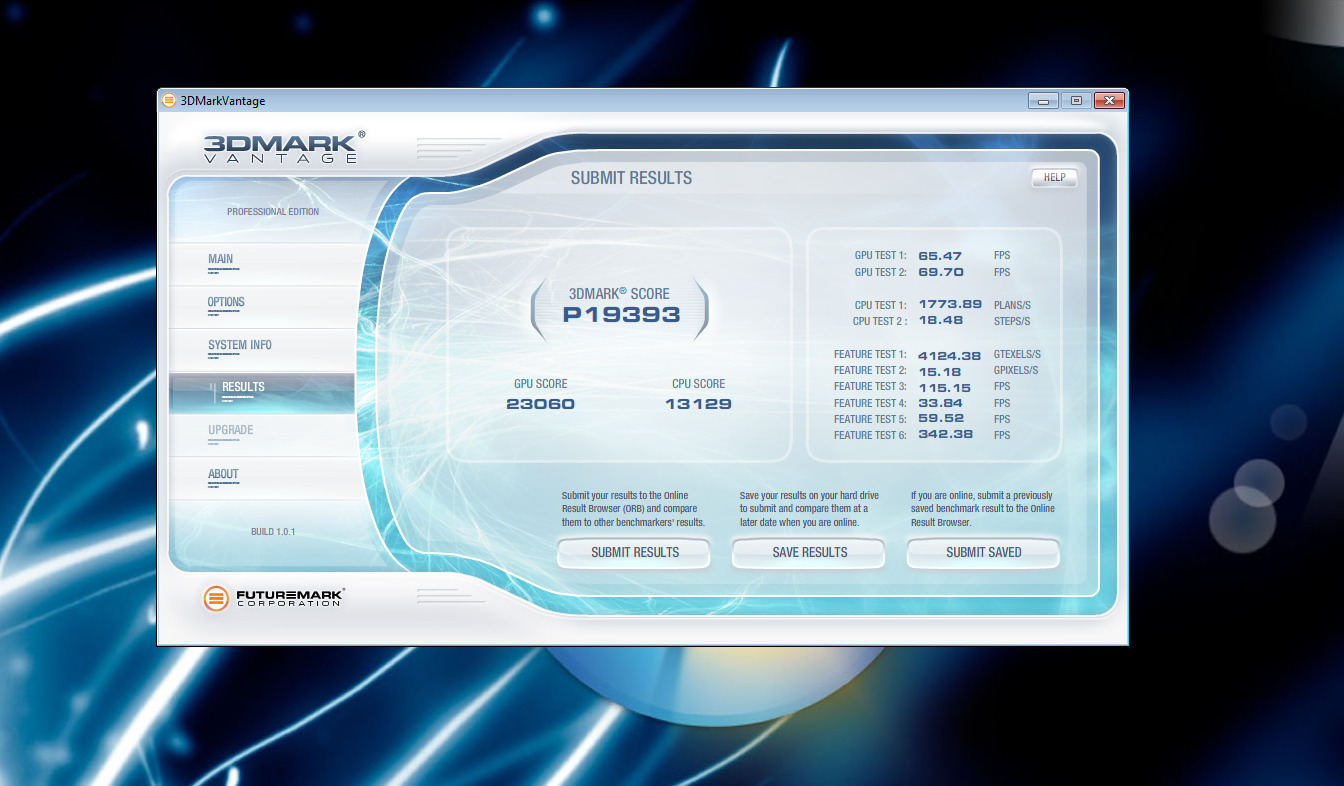Click Feature Test 2 value 15.18

pyautogui.click(x=940, y=370)
